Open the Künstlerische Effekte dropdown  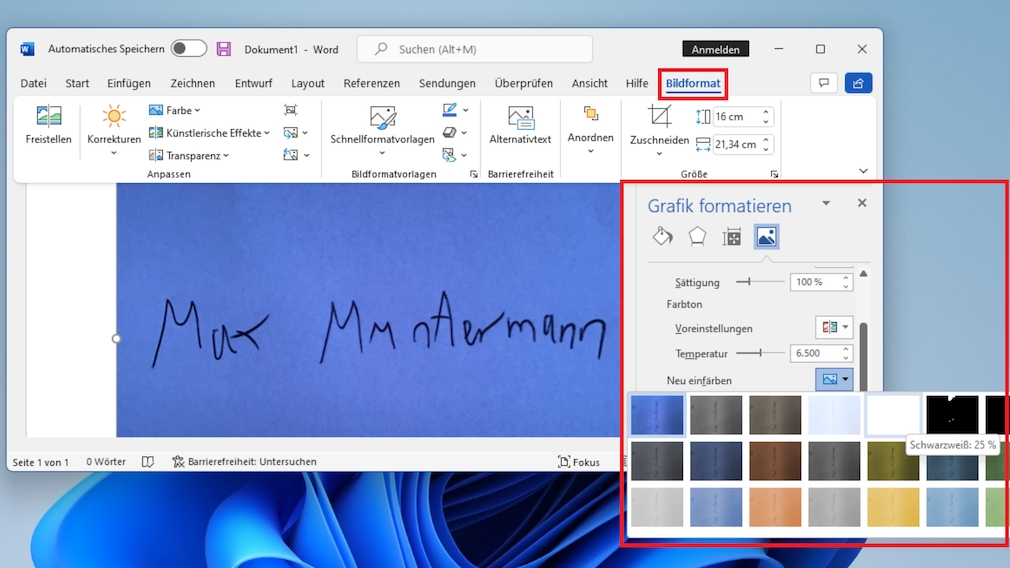pos(209,133)
